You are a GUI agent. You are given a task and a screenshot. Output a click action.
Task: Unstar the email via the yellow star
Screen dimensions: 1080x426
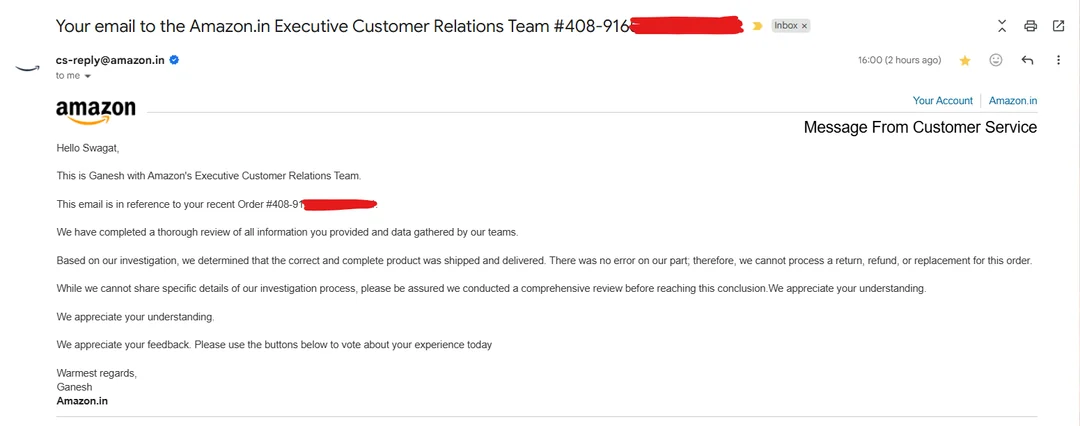[x=964, y=60]
